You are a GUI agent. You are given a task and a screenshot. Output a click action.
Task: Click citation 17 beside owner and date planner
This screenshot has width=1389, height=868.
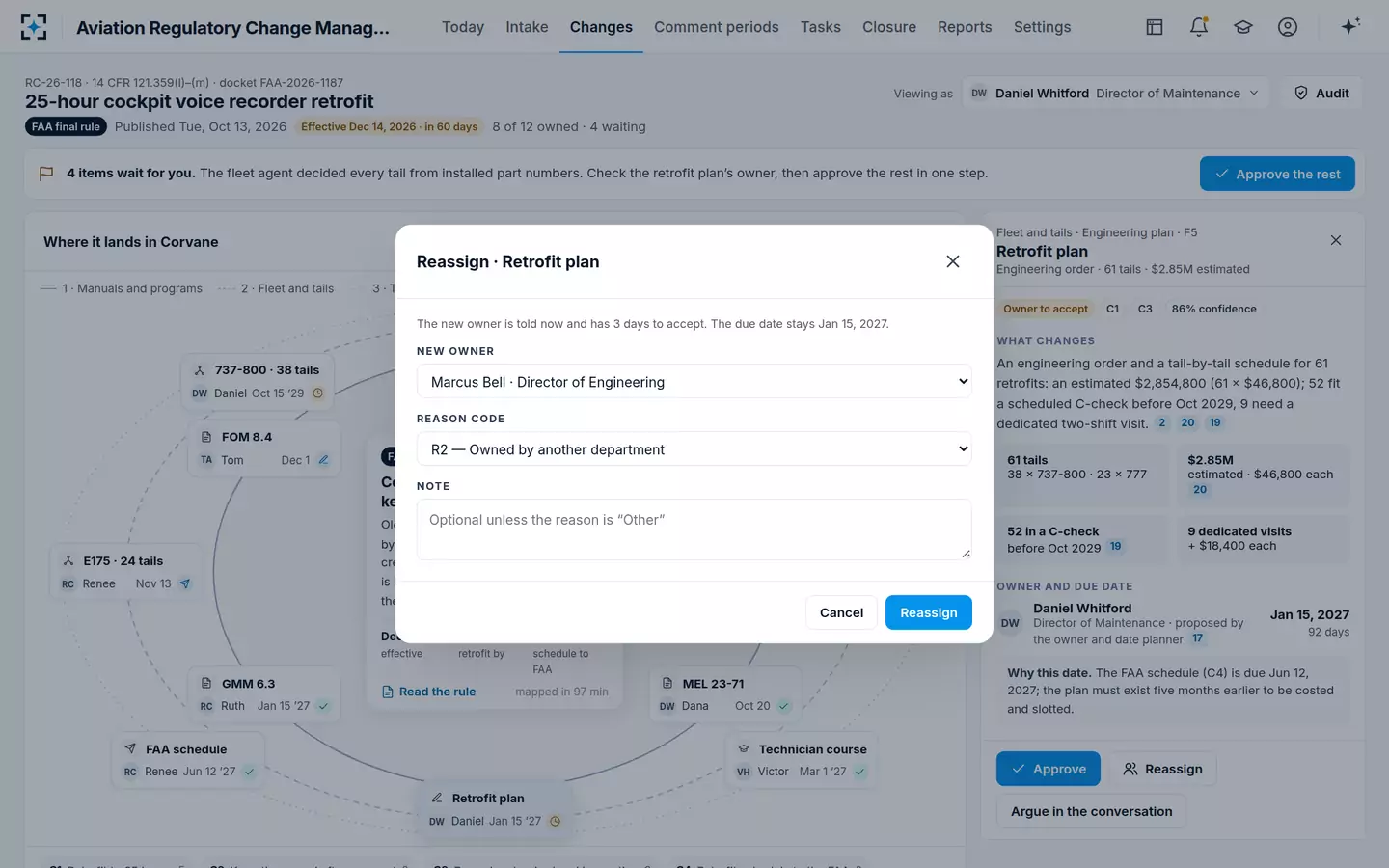1197,638
